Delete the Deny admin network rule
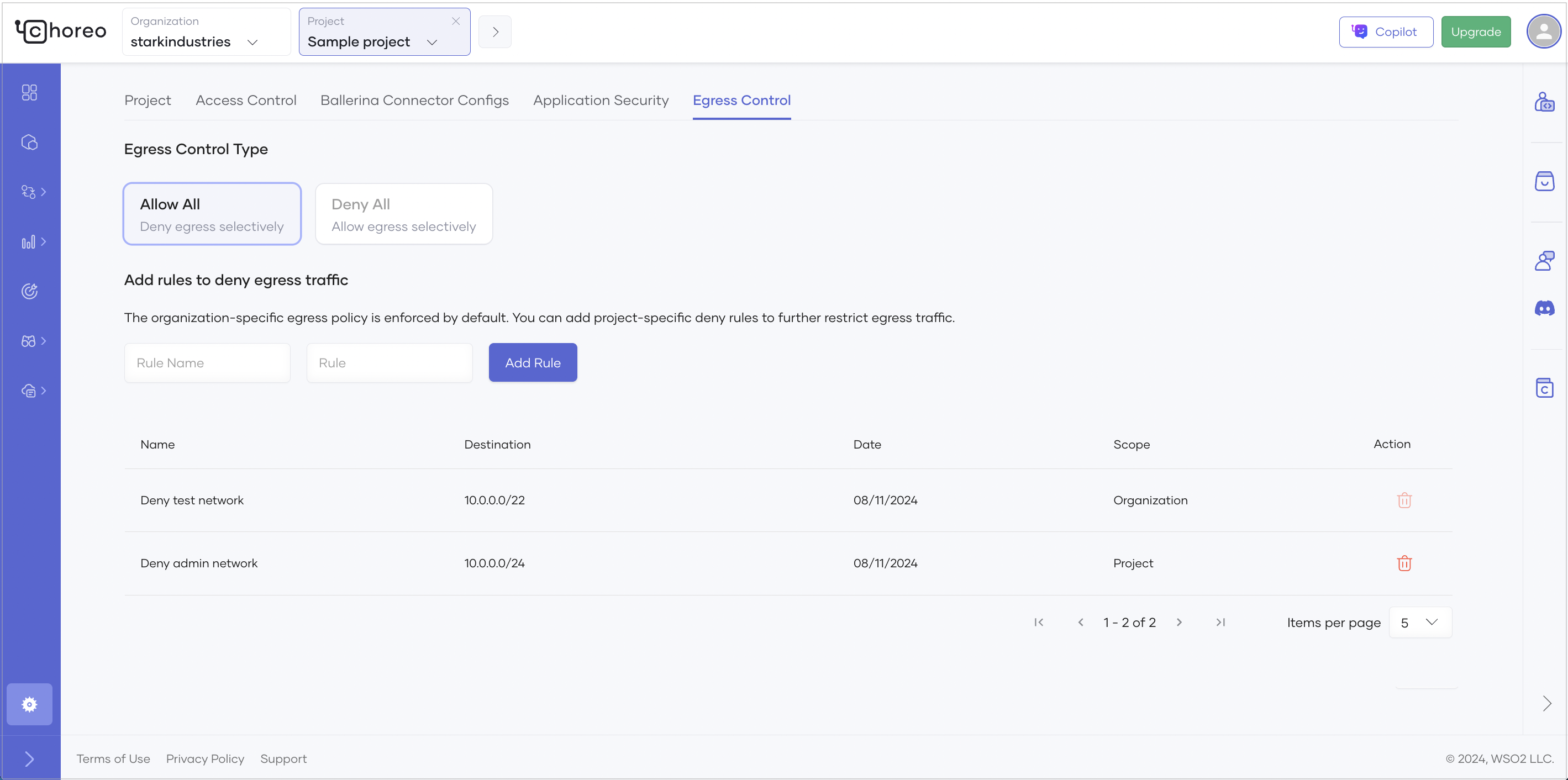 [x=1404, y=563]
